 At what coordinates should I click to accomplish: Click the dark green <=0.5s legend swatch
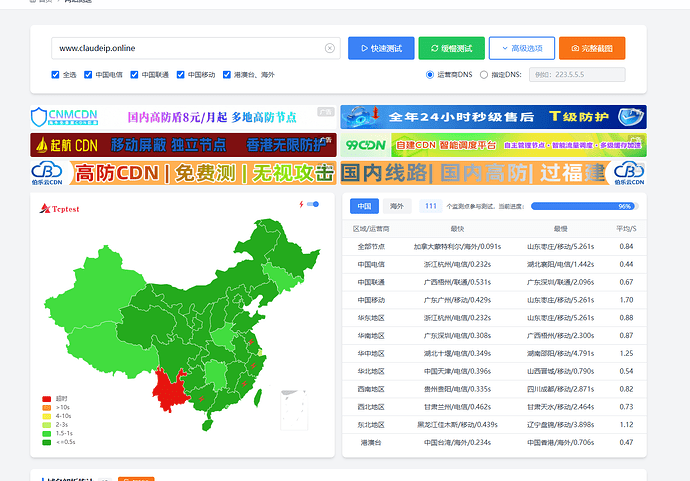[x=47, y=442]
